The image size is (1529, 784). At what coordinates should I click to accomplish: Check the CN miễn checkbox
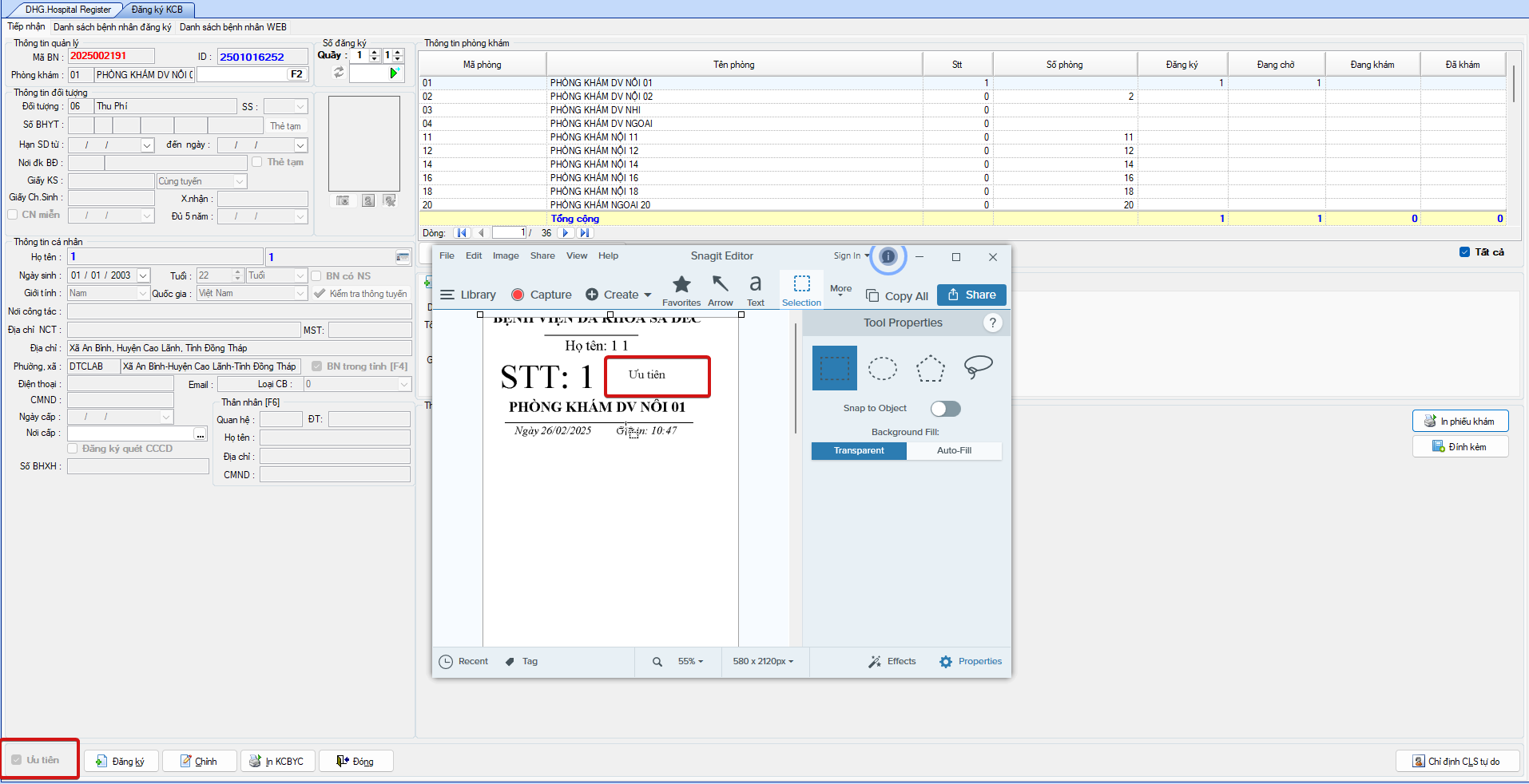tap(13, 215)
